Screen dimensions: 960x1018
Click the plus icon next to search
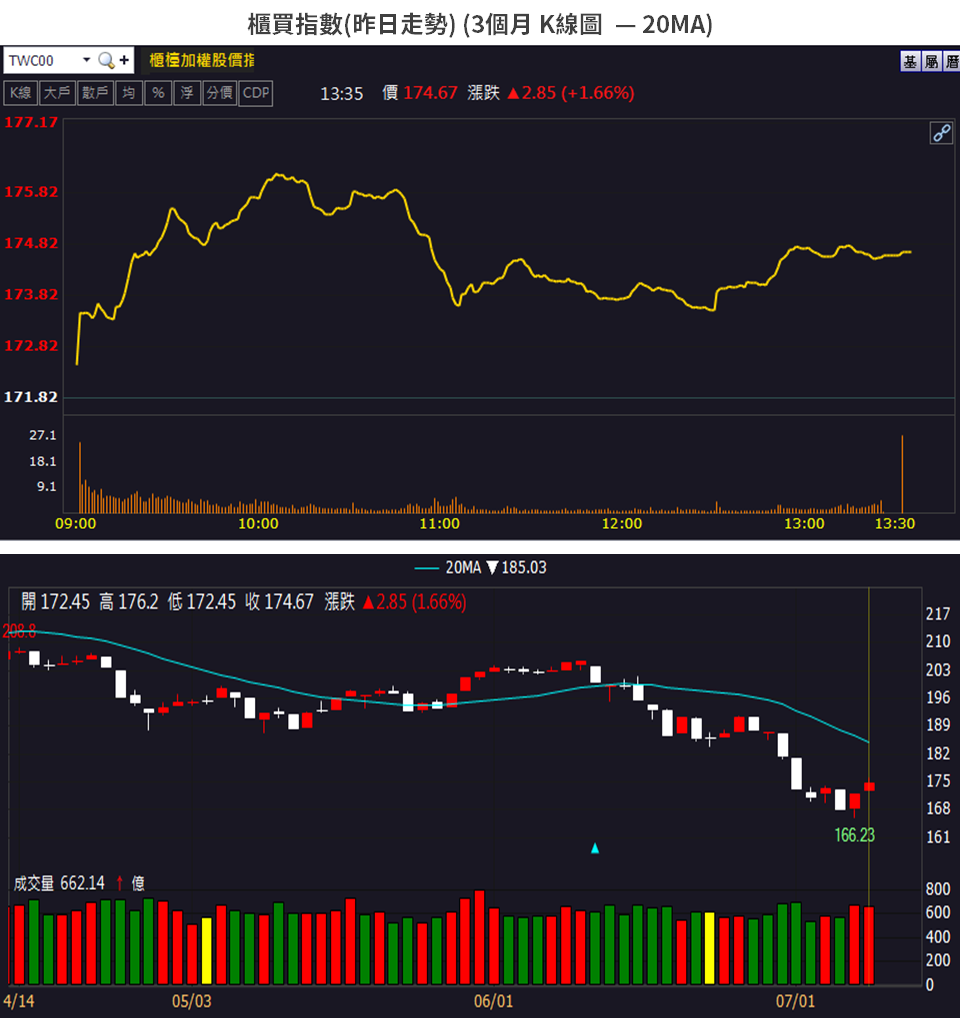pyautogui.click(x=124, y=60)
